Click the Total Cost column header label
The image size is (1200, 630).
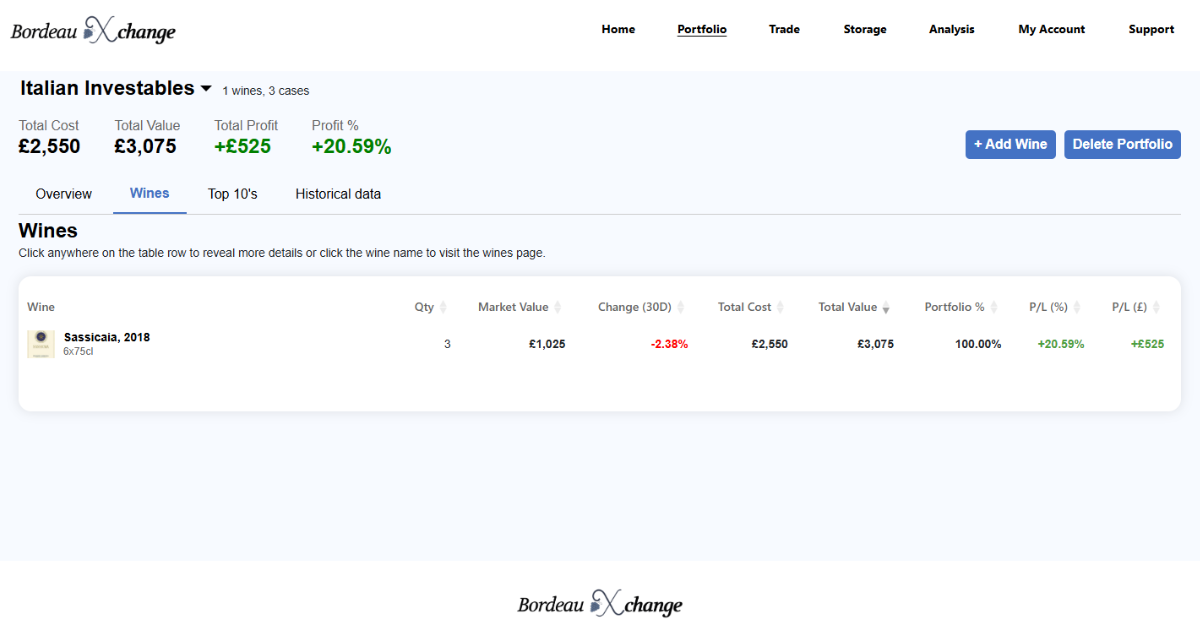[745, 307]
